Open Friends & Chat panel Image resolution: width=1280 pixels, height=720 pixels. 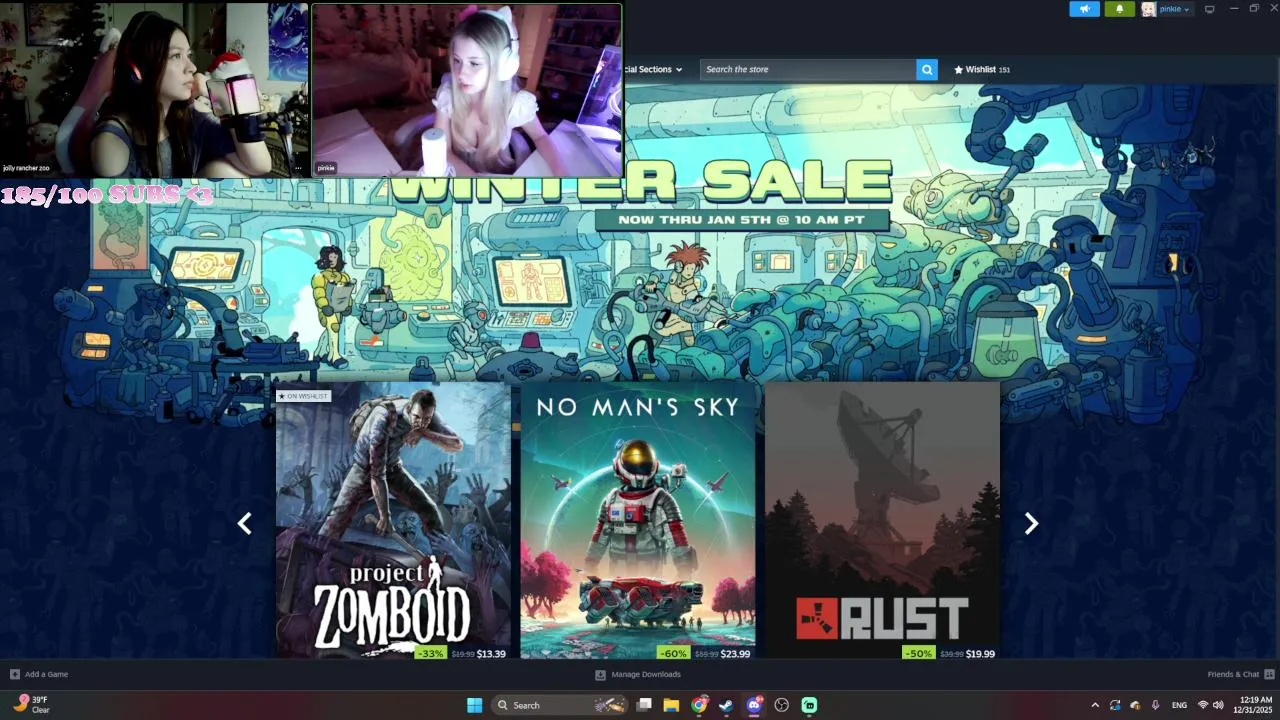click(x=1240, y=674)
